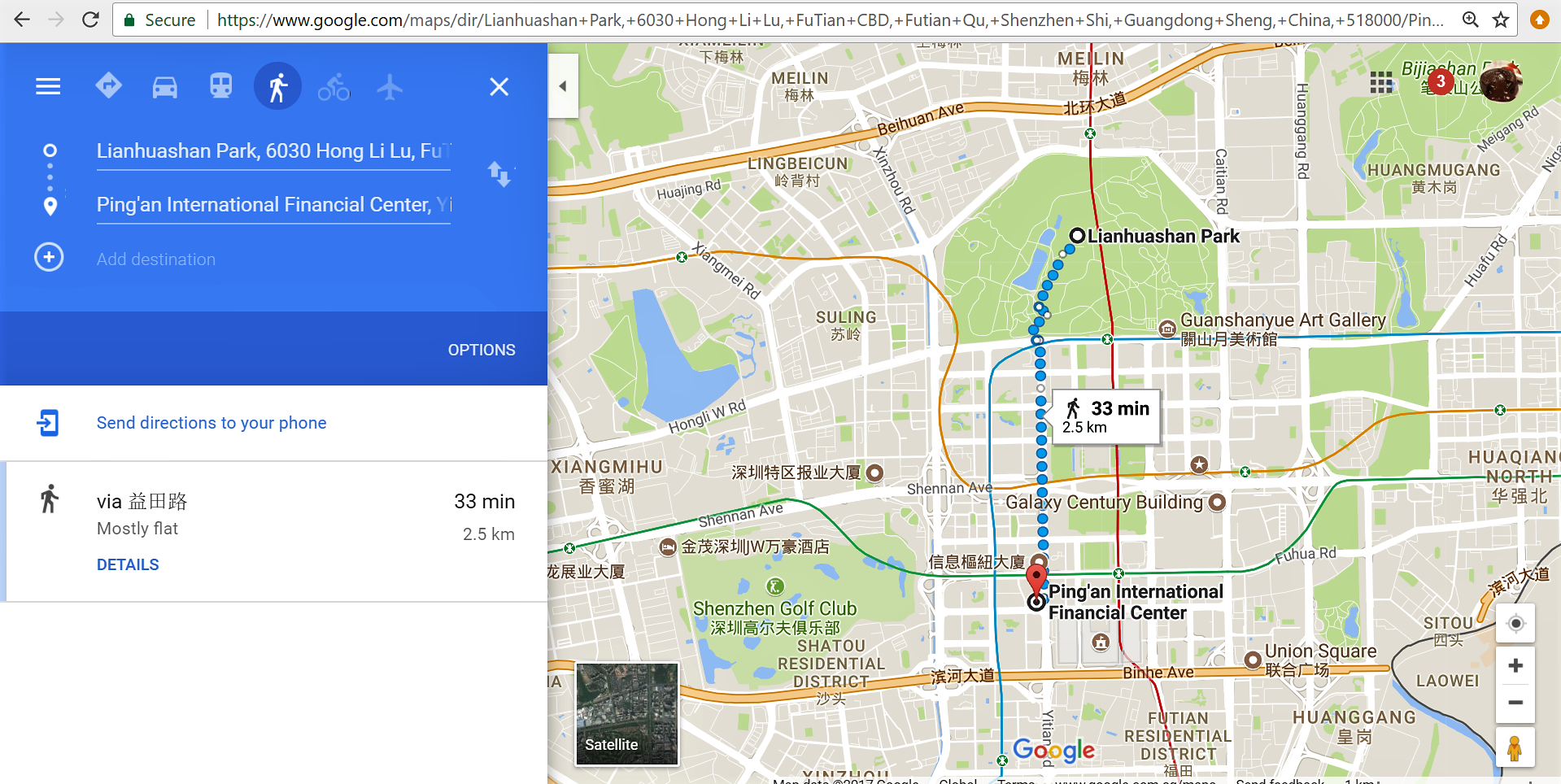
Task: Toggle walking travel mode
Action: point(277,86)
